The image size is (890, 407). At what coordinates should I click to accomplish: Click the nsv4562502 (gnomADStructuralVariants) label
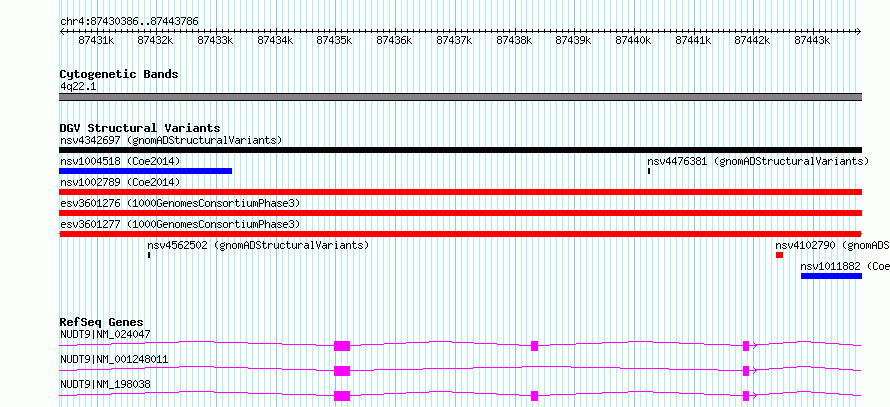click(x=258, y=245)
